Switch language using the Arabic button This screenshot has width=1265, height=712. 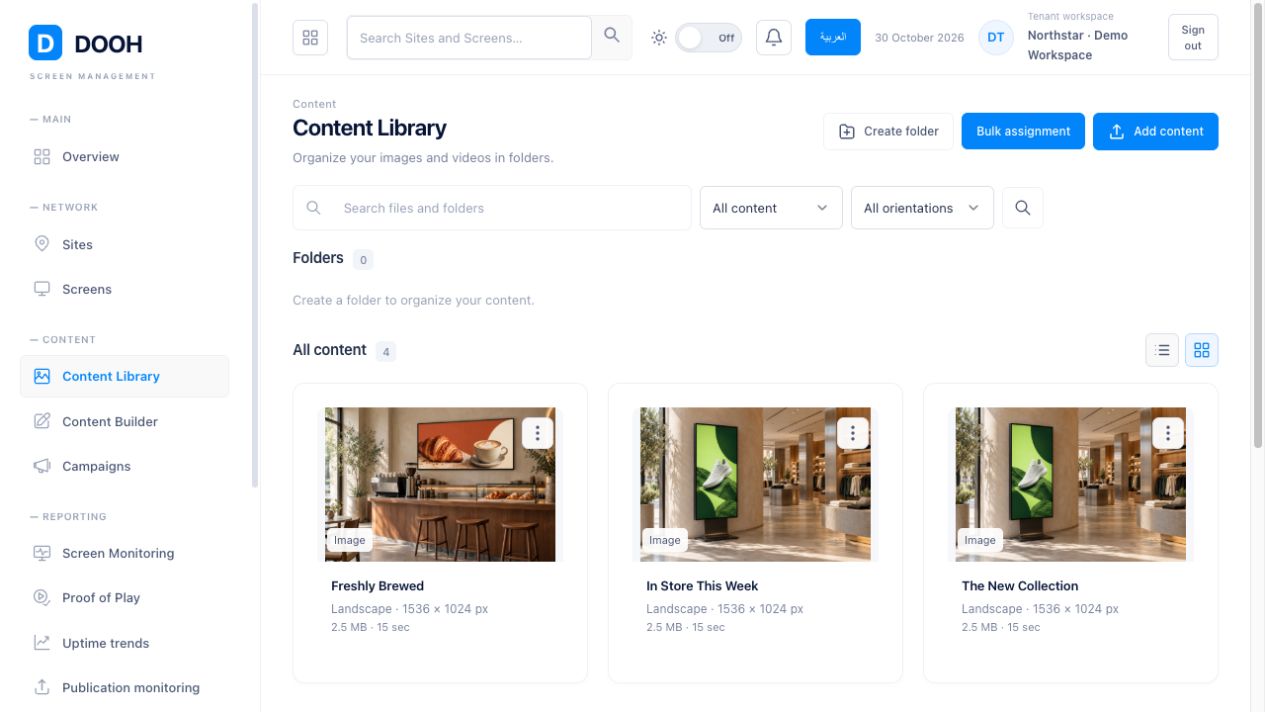click(x=833, y=37)
